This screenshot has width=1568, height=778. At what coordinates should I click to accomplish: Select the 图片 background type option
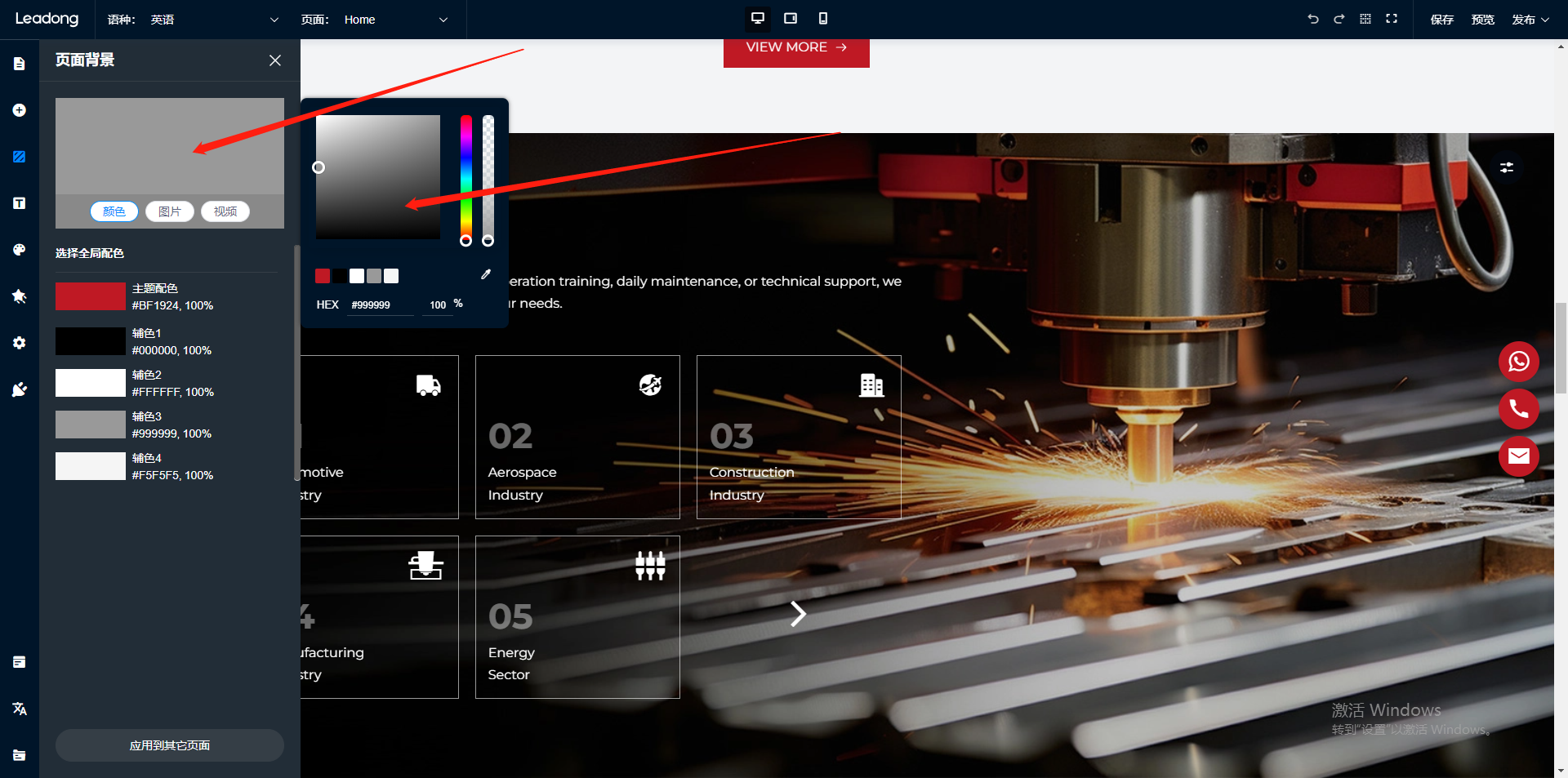pos(170,211)
